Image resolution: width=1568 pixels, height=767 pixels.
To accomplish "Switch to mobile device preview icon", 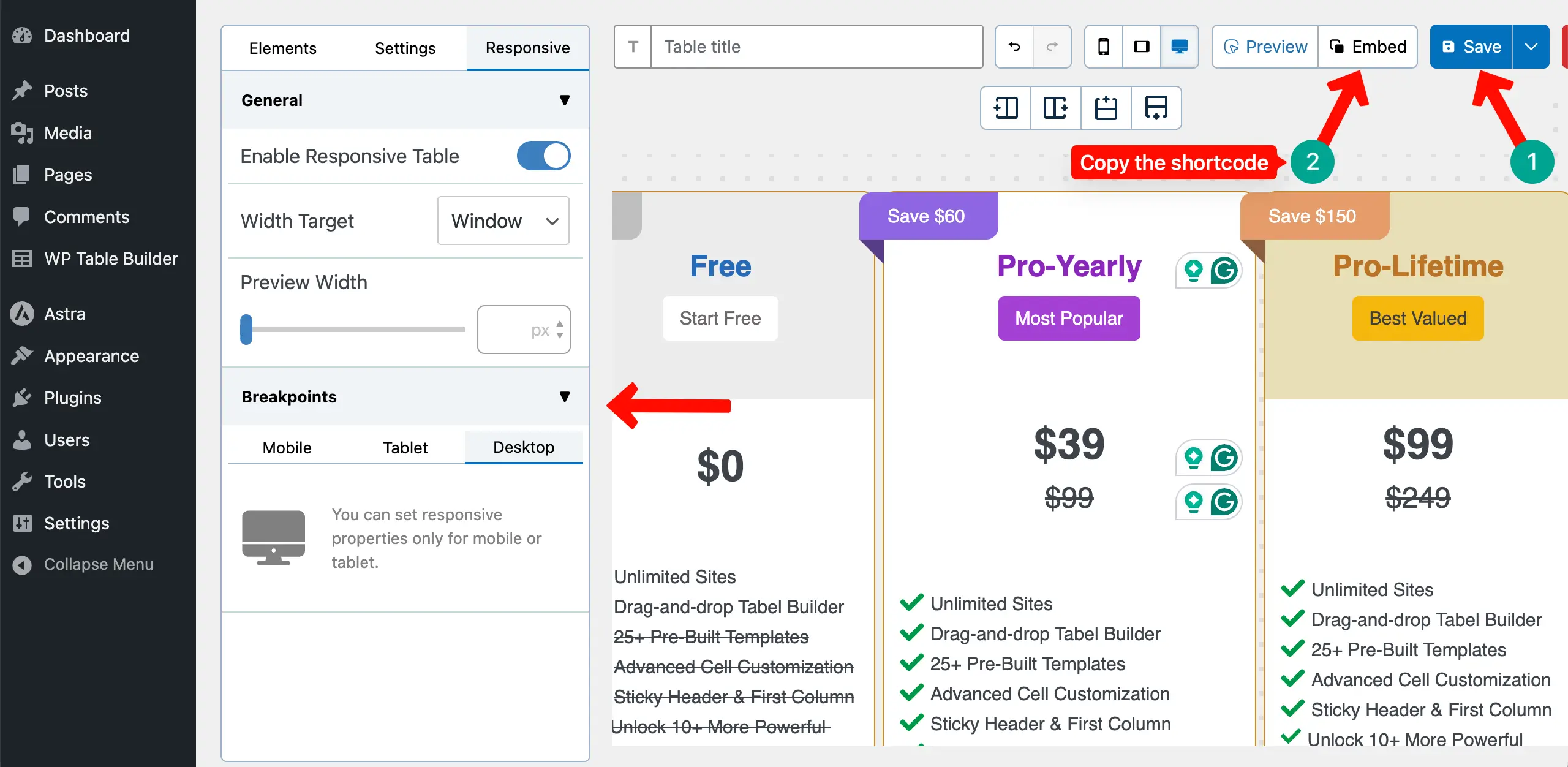I will click(1103, 47).
